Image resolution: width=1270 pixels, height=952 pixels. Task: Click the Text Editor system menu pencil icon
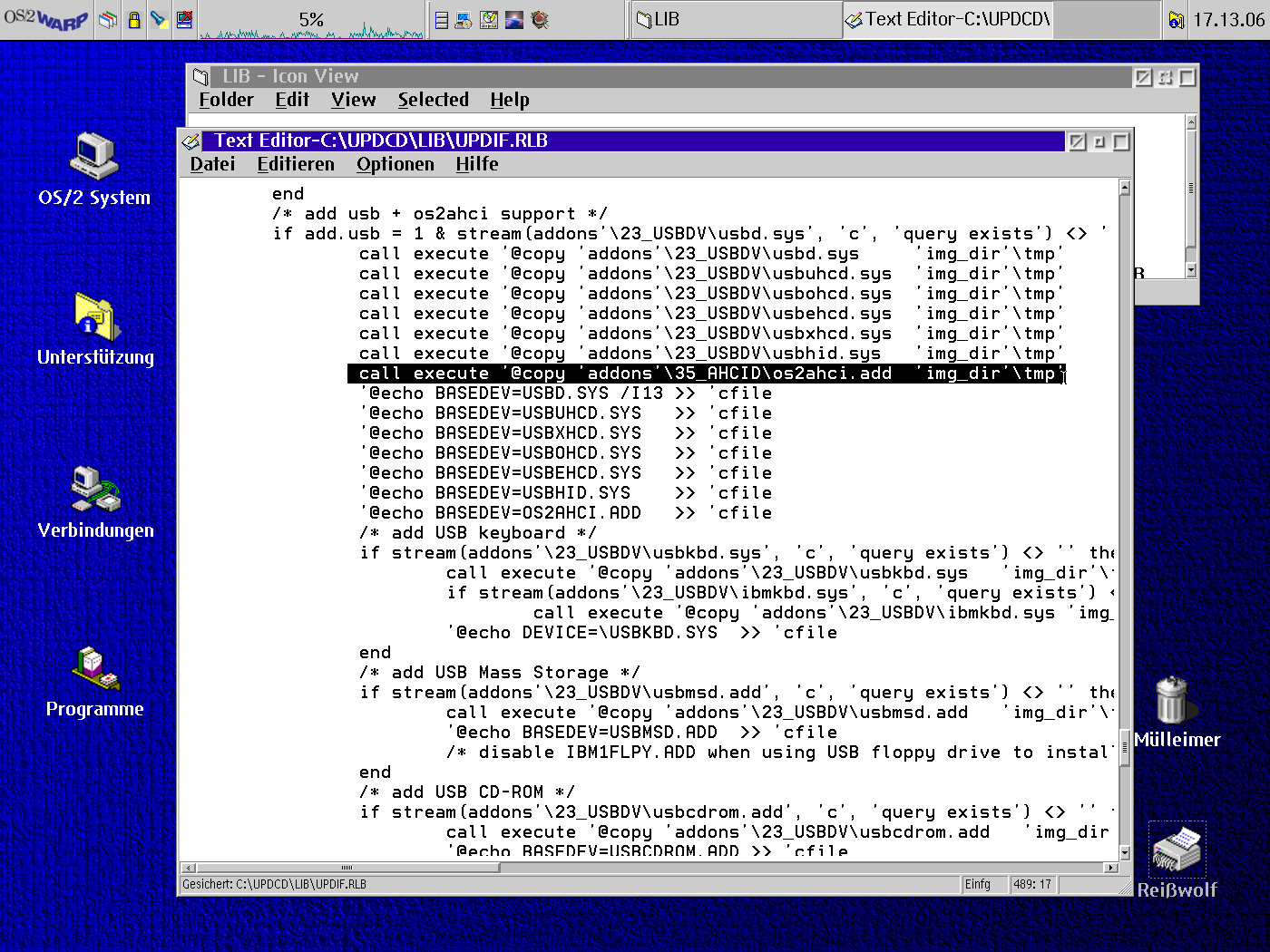[190, 141]
